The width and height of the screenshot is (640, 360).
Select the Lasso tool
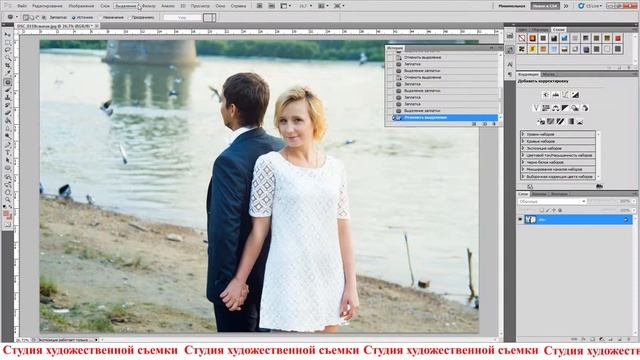(x=8, y=51)
